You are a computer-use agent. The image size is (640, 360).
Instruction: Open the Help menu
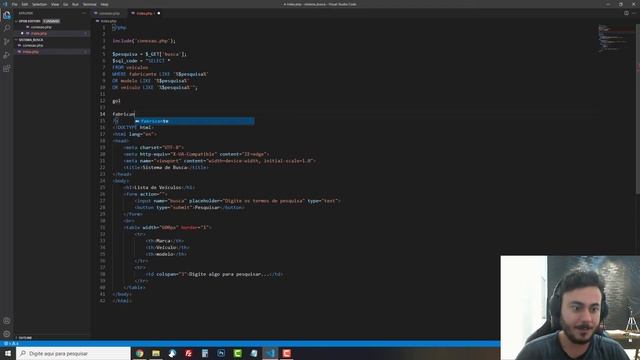pos(104,4)
